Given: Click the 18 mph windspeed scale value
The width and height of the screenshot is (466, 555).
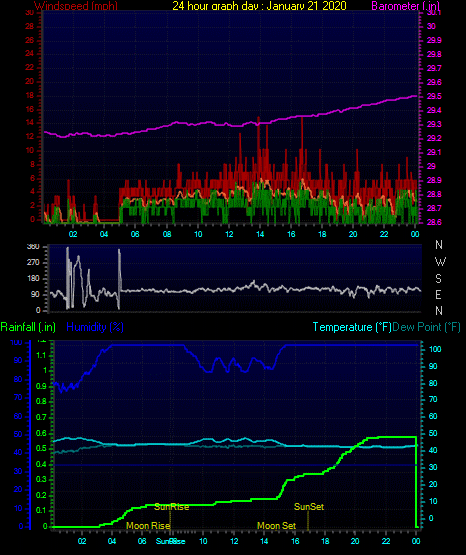Looking at the screenshot, I should (30, 96).
